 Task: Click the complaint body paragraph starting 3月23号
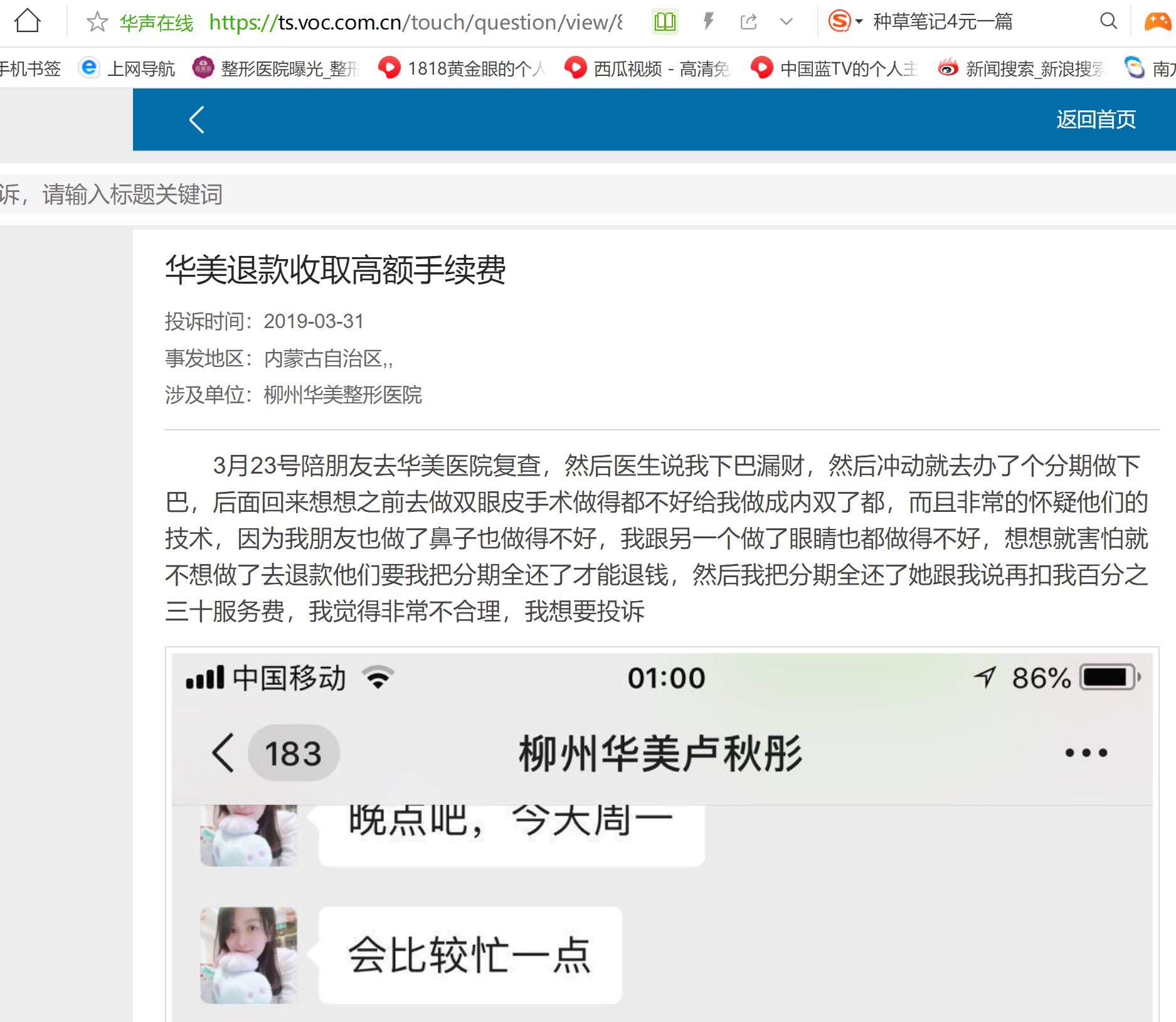point(657,538)
